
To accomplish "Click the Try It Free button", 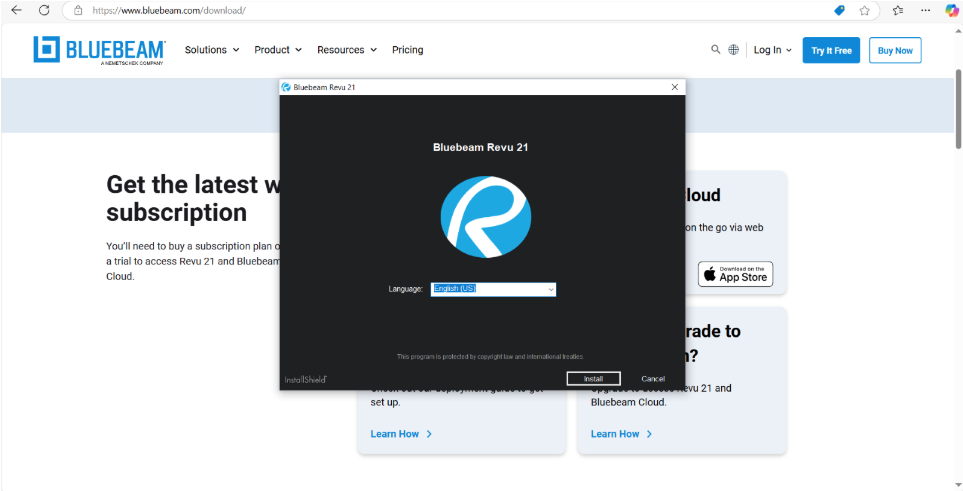I will pyautogui.click(x=831, y=50).
